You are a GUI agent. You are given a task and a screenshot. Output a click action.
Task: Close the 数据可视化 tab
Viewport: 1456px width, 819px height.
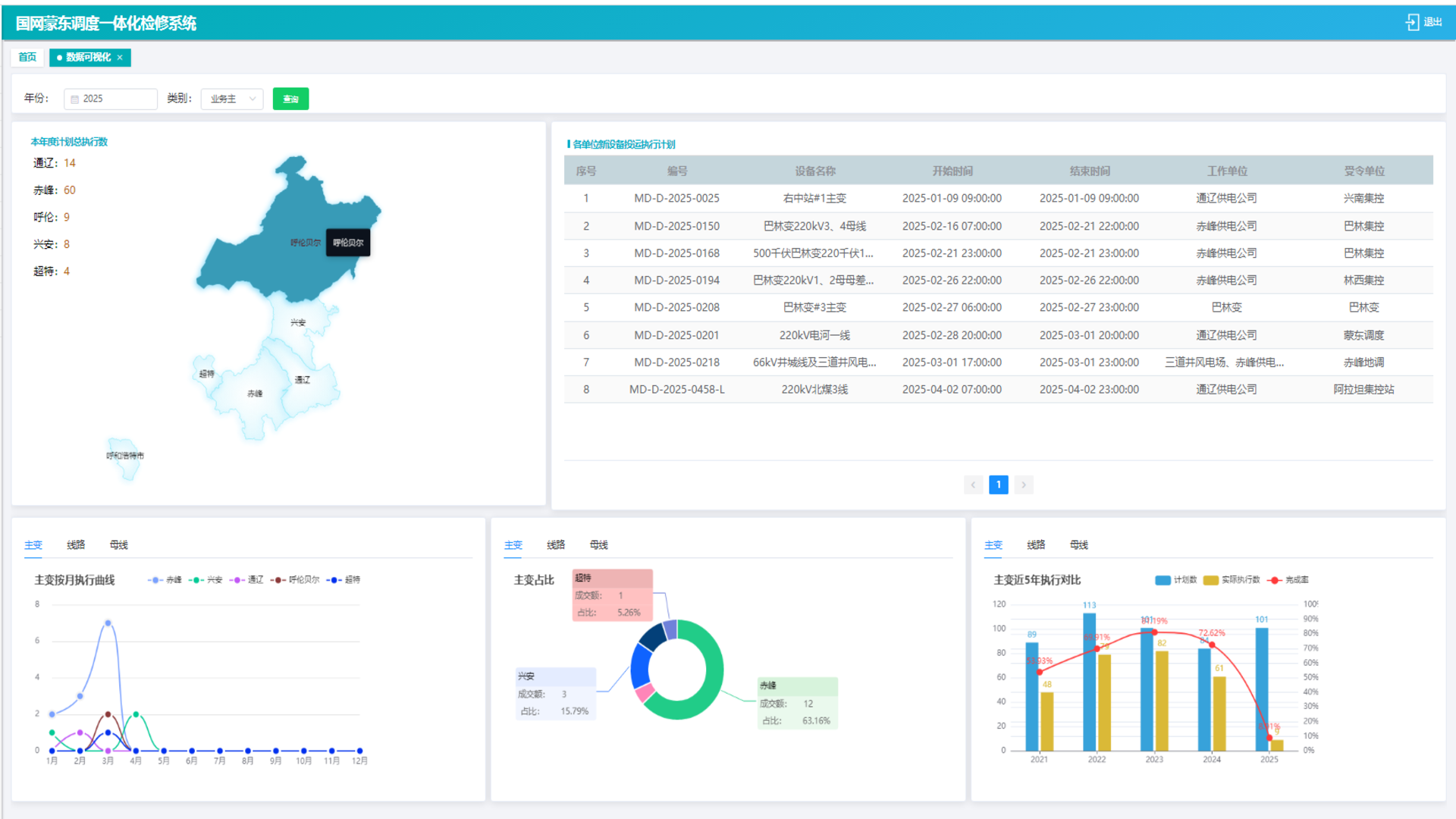(120, 58)
